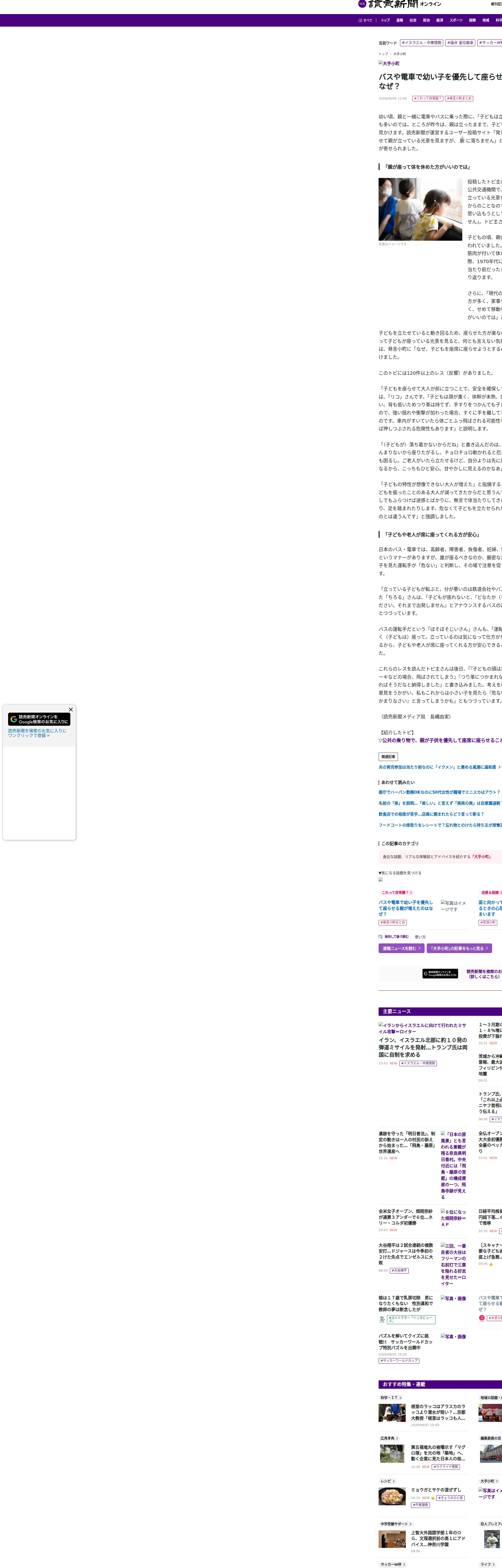Open the すべて hamburger menu
Viewport: 502px width, 1568px height.
tap(366, 20)
